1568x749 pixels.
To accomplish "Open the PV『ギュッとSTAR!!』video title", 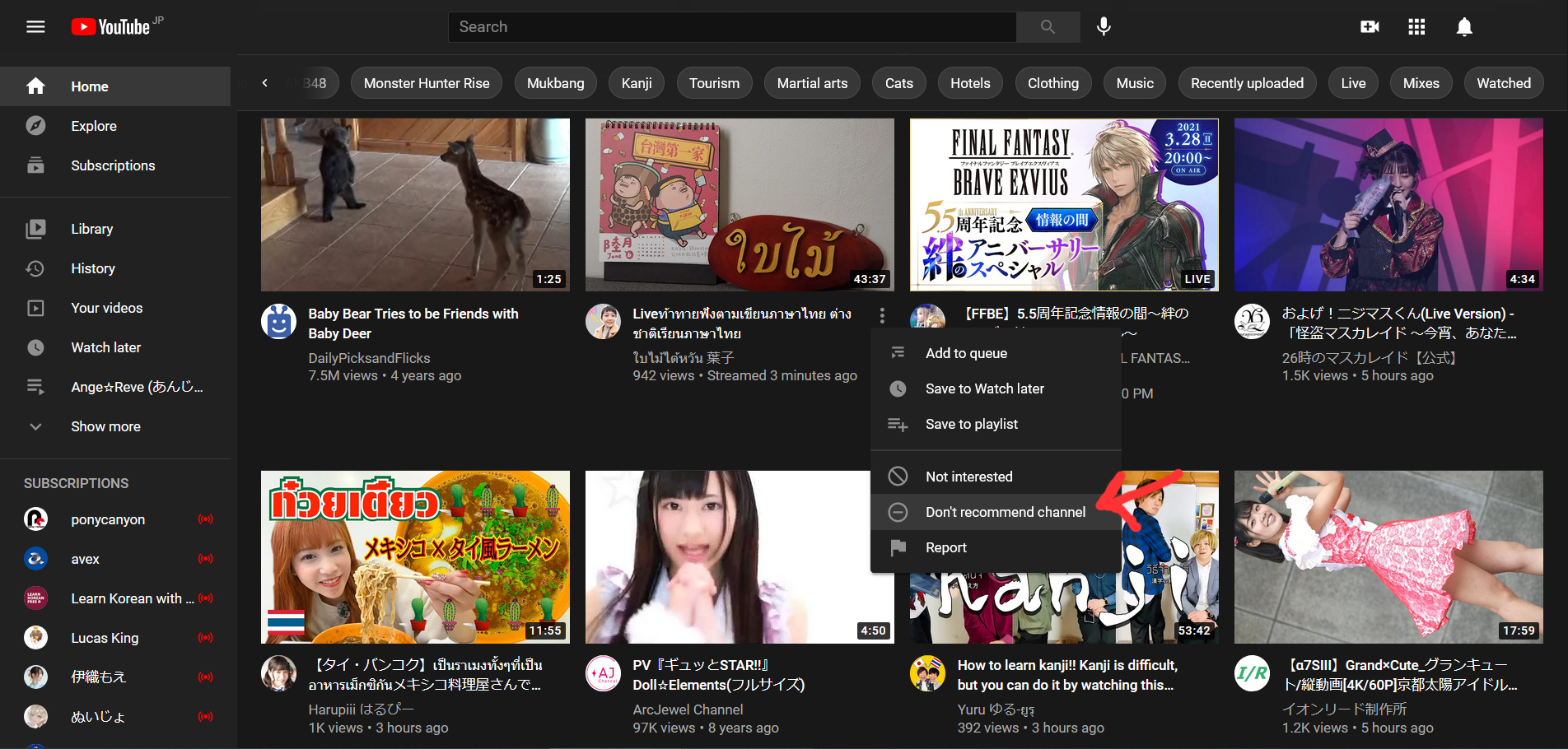I will (719, 675).
